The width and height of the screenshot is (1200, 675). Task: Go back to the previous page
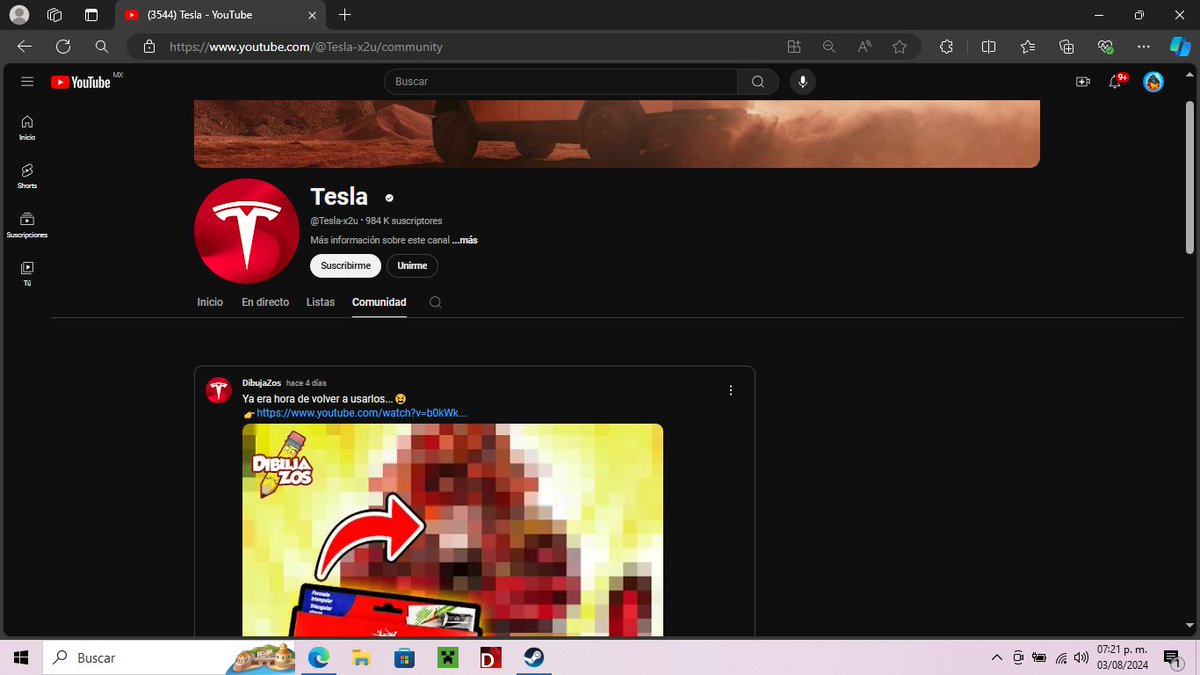pyautogui.click(x=25, y=46)
